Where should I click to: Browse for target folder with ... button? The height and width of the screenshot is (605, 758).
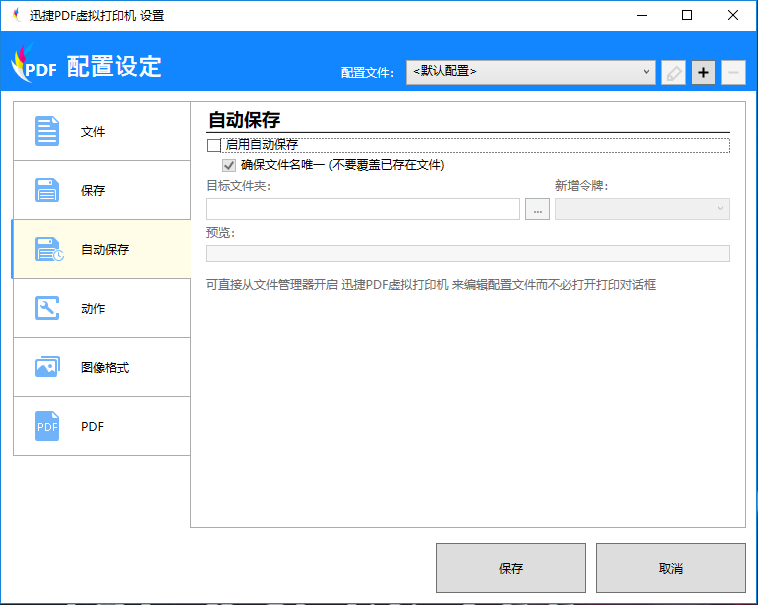[538, 209]
